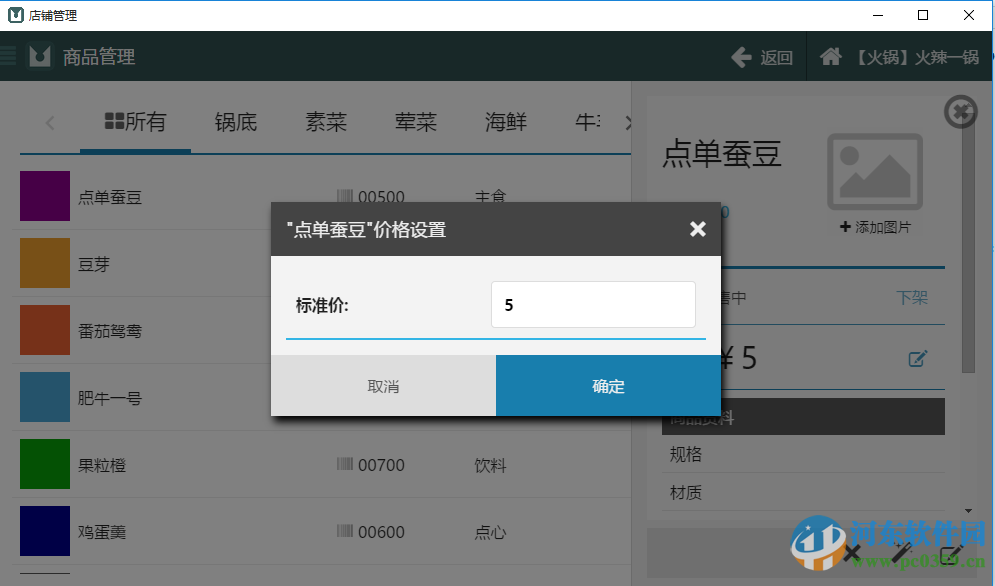Switch to the 锅底 tab

235,121
